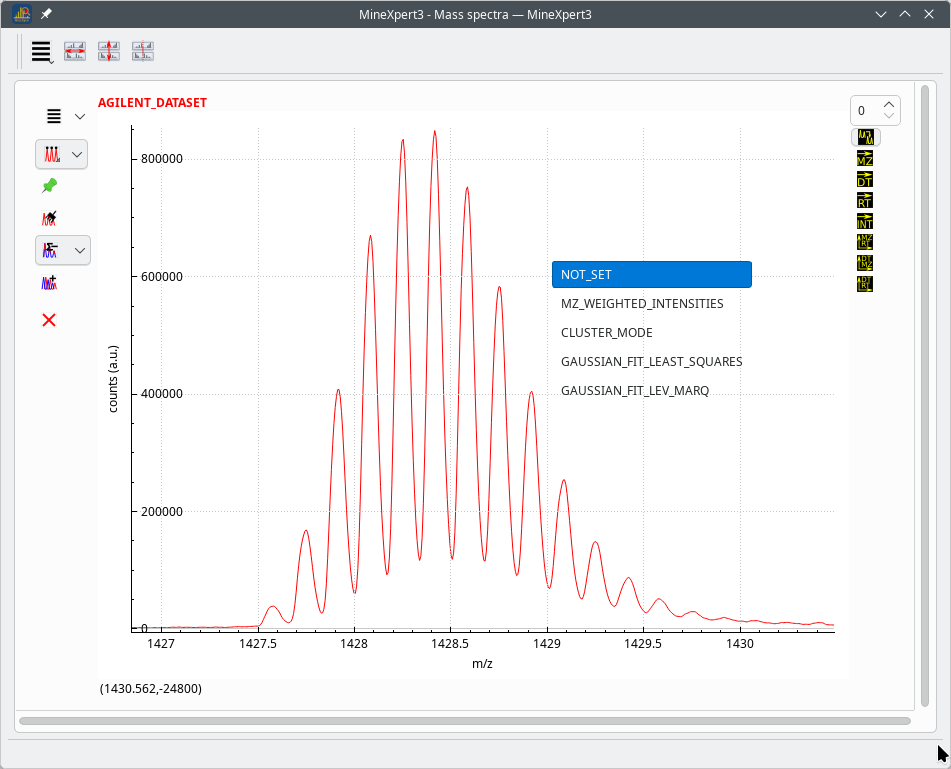Expand the sigma integration mode dropdown
The width and height of the screenshot is (951, 769).
point(79,250)
